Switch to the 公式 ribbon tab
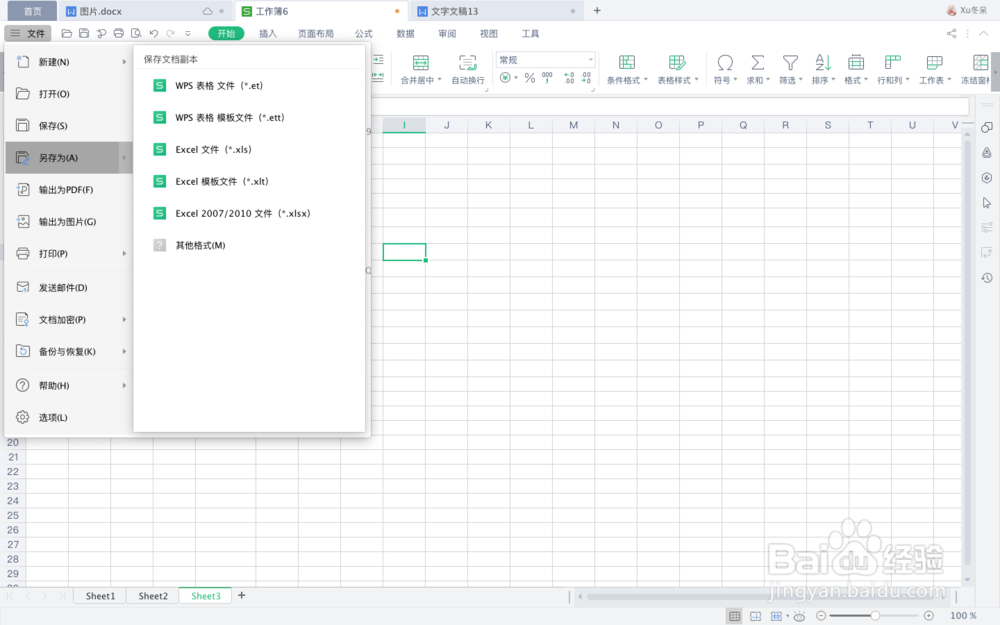The height and width of the screenshot is (625, 1000). point(364,34)
